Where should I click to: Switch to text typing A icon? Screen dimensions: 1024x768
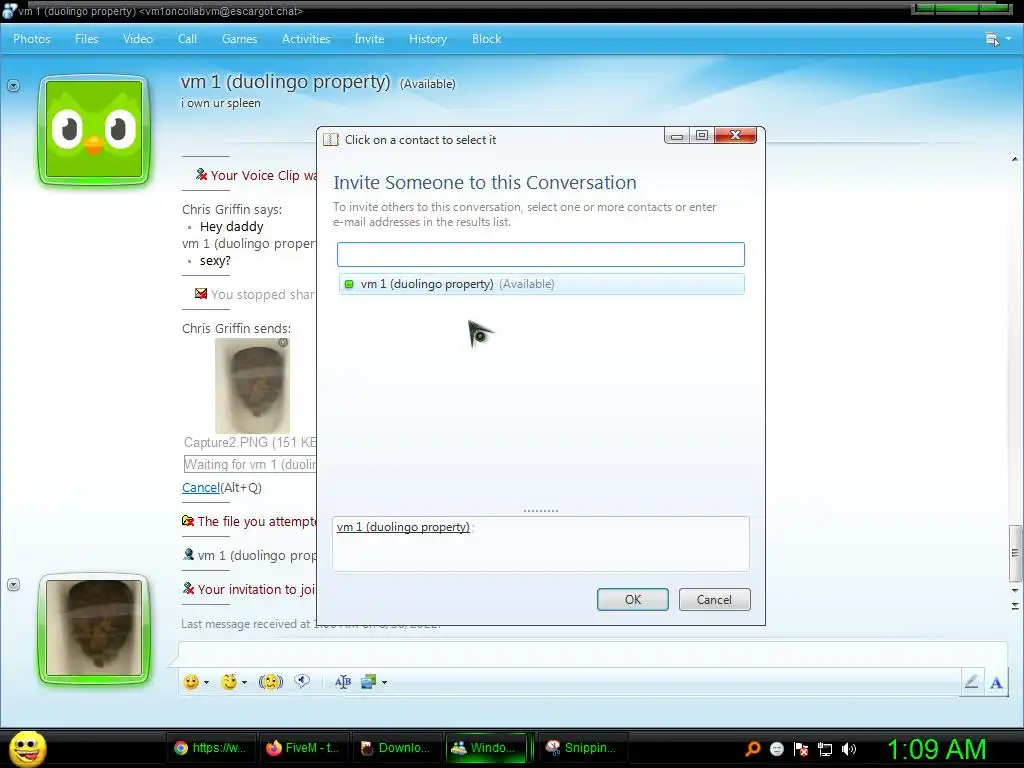pyautogui.click(x=996, y=683)
